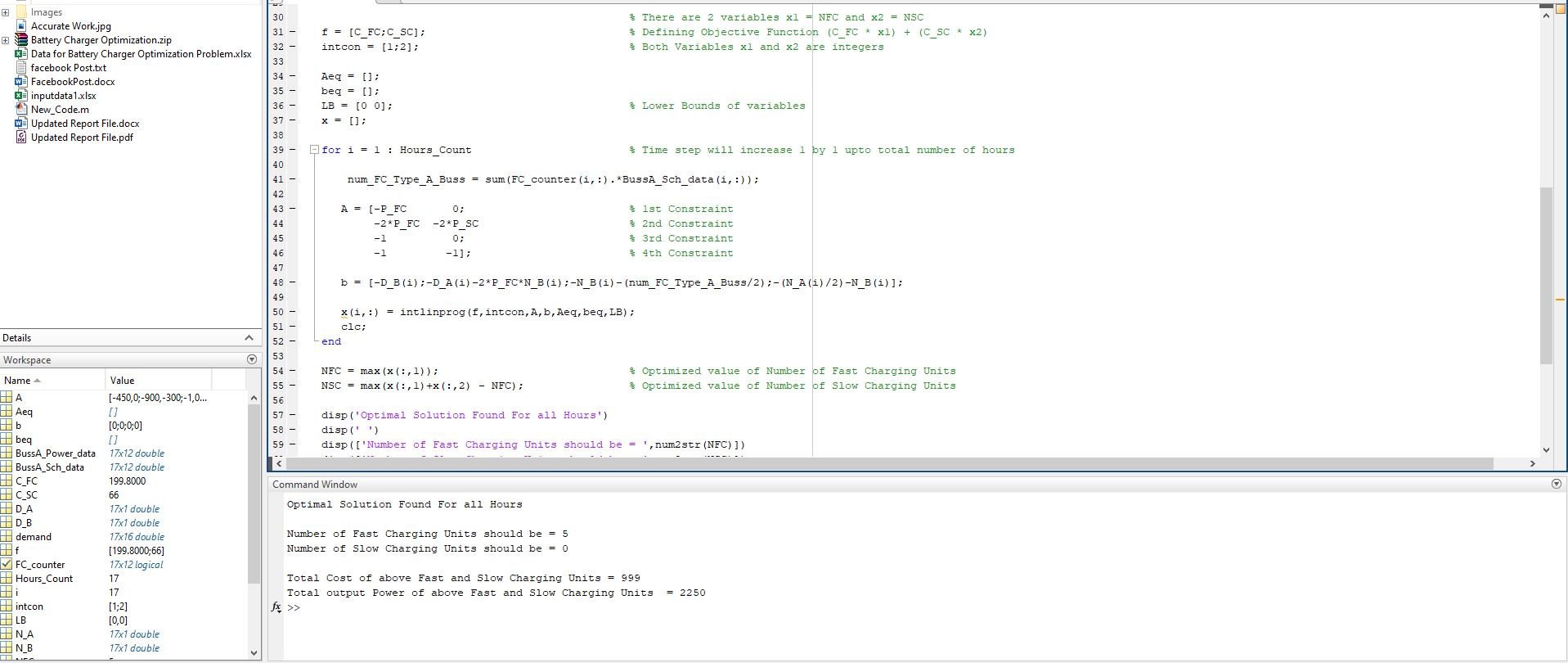Click the orange code analyzer warning marker
This screenshot has height=663, width=1568.
[1560, 300]
